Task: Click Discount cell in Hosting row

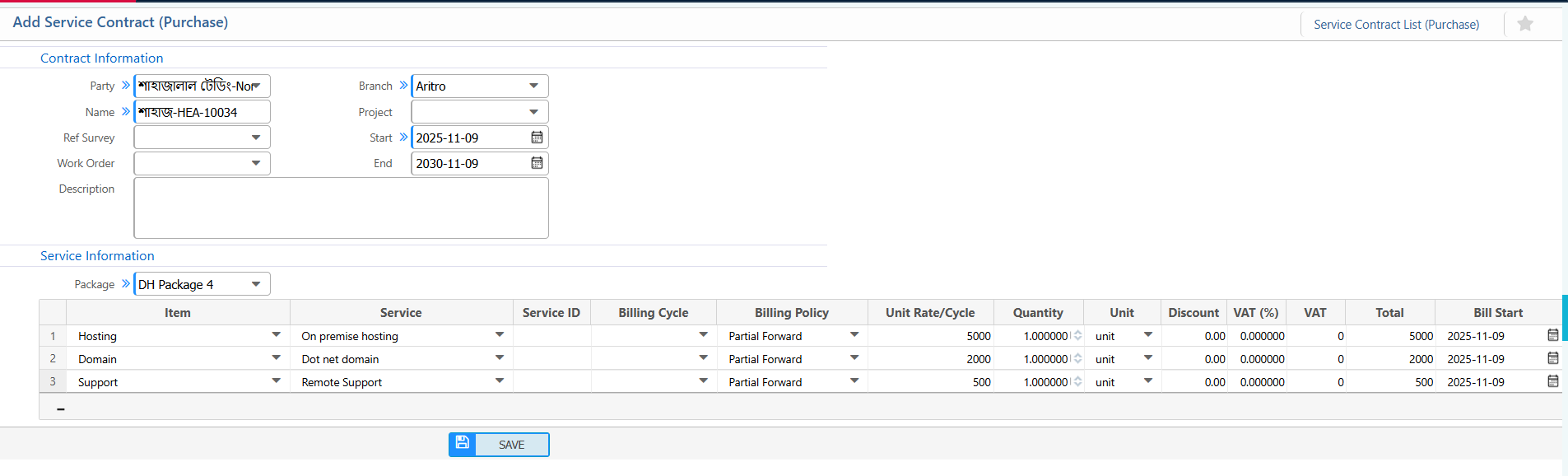Action: coord(1194,336)
